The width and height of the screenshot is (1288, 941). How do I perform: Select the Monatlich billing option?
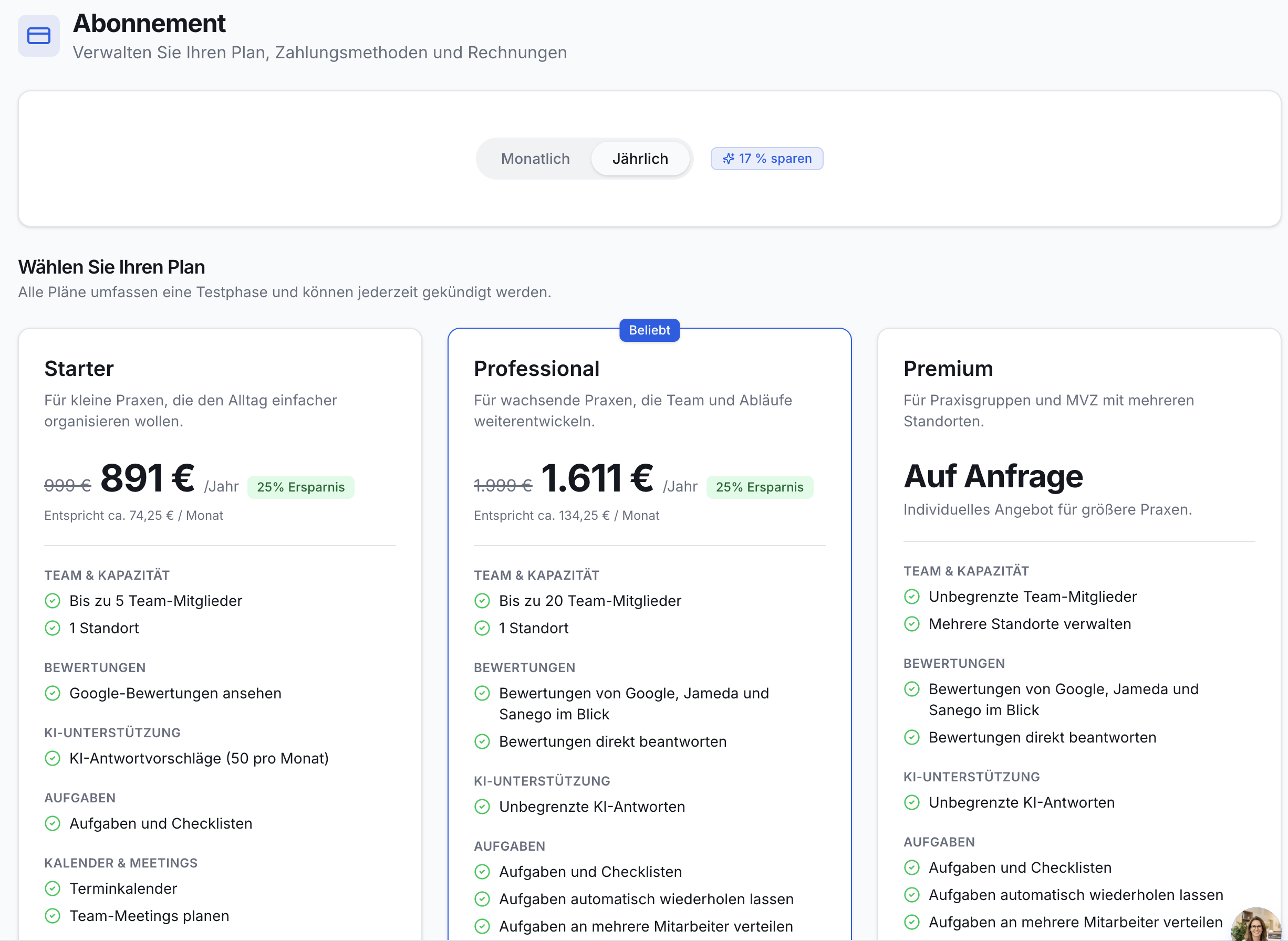click(535, 159)
